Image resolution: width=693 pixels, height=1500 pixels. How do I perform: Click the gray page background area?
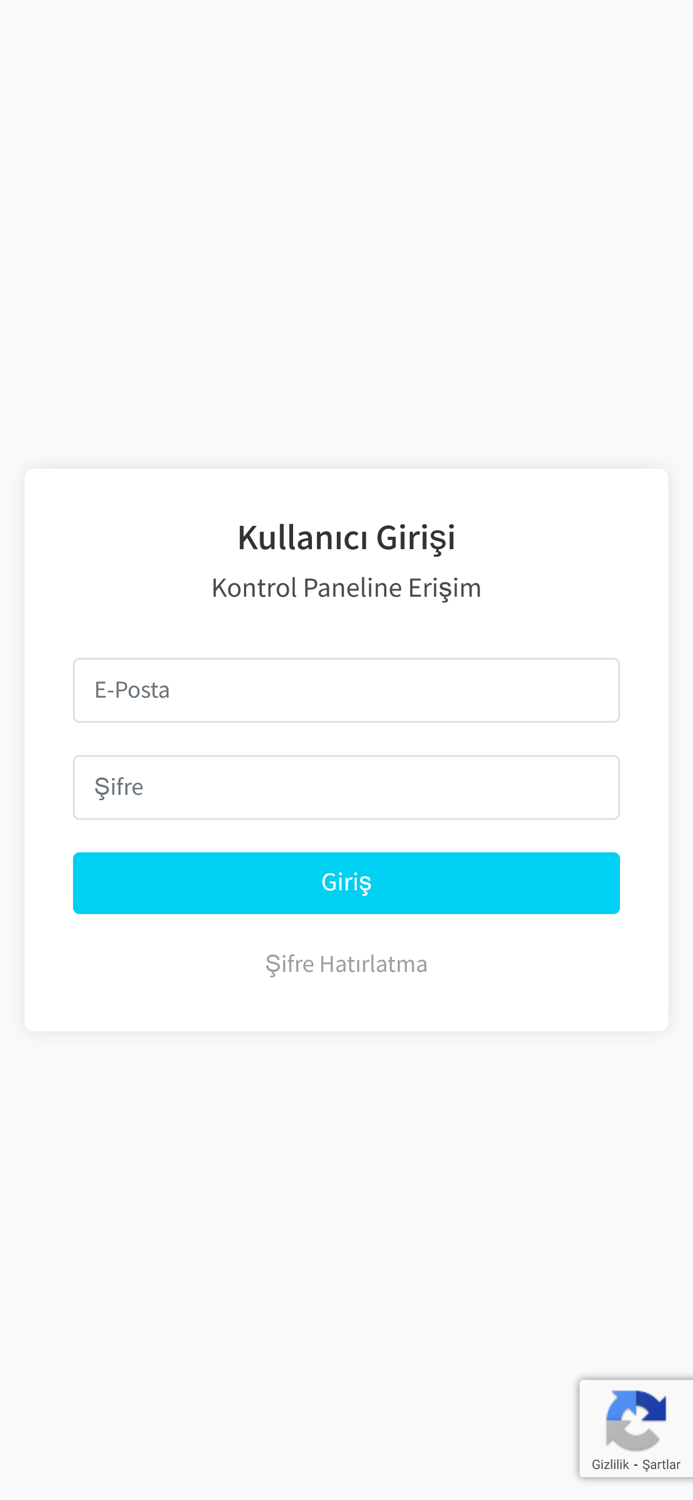pos(346,200)
